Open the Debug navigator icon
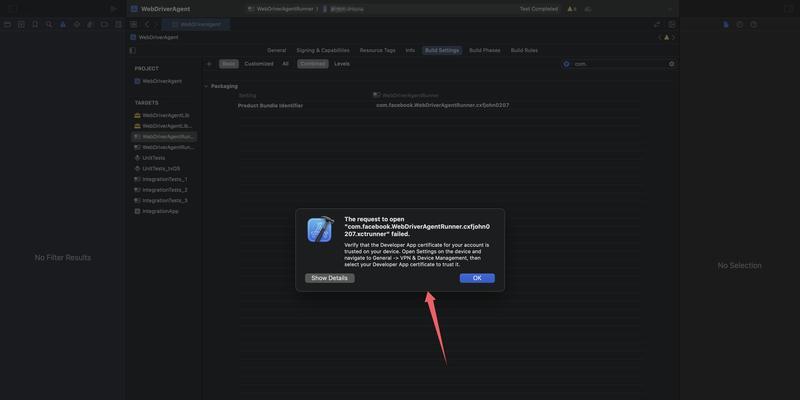800x400 pixels. [90, 24]
